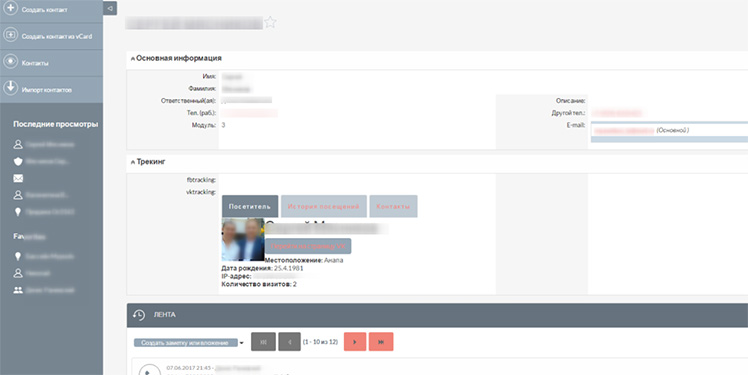Click the E-mail field
Screen dimensions: 748x375
pos(669,130)
